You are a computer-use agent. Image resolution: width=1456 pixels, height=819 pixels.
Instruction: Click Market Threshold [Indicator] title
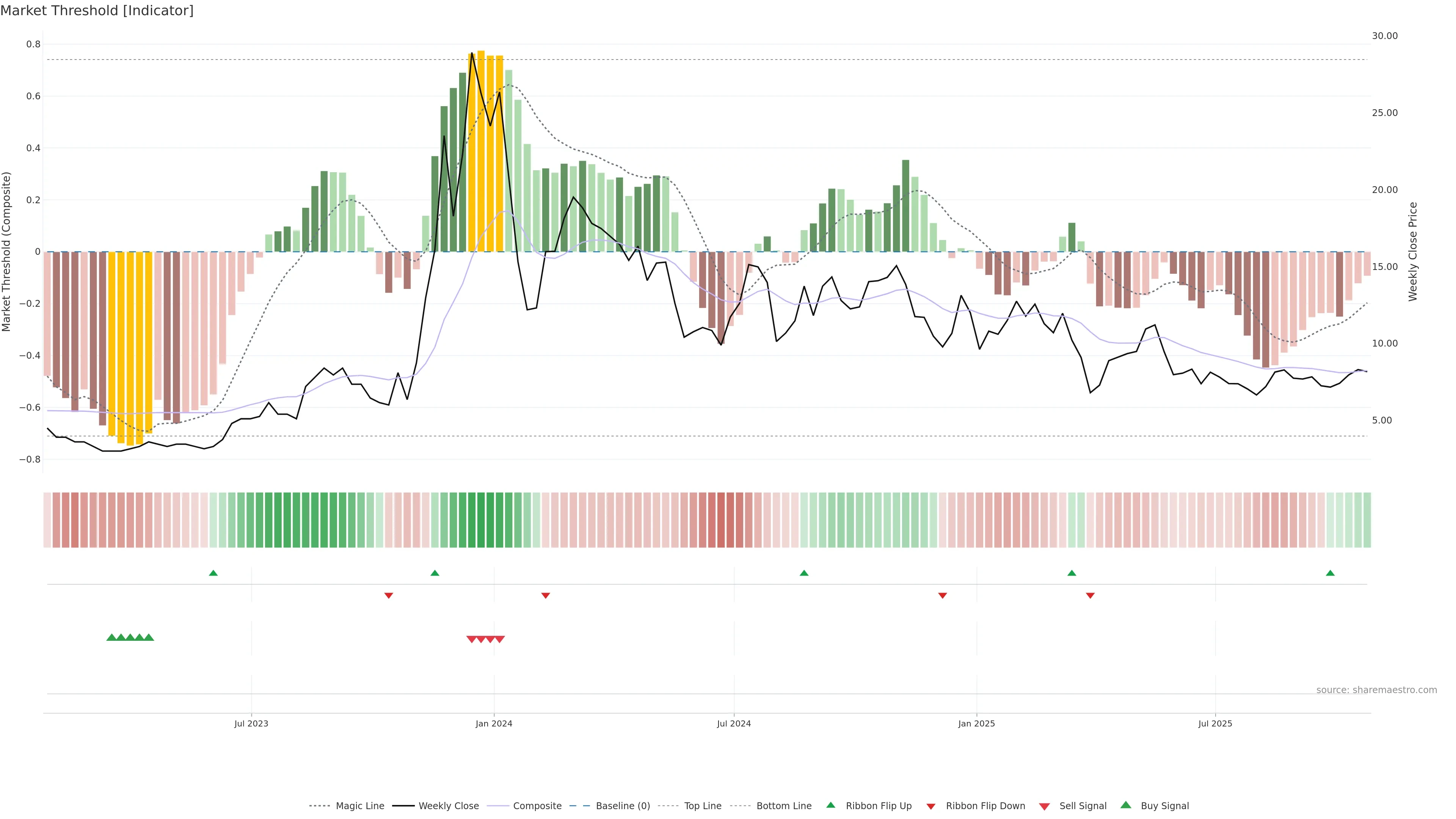[97, 11]
